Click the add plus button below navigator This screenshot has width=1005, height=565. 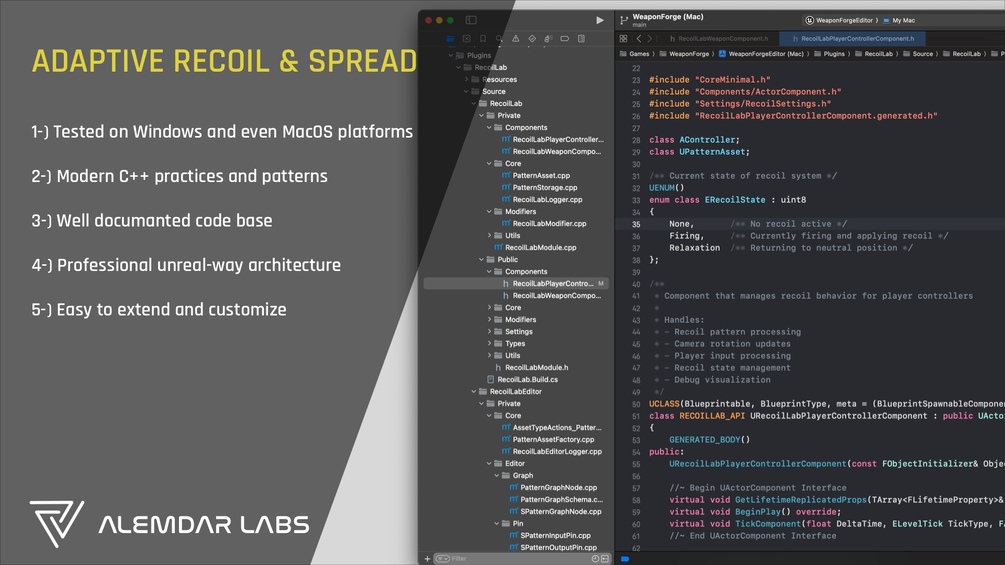(428, 559)
